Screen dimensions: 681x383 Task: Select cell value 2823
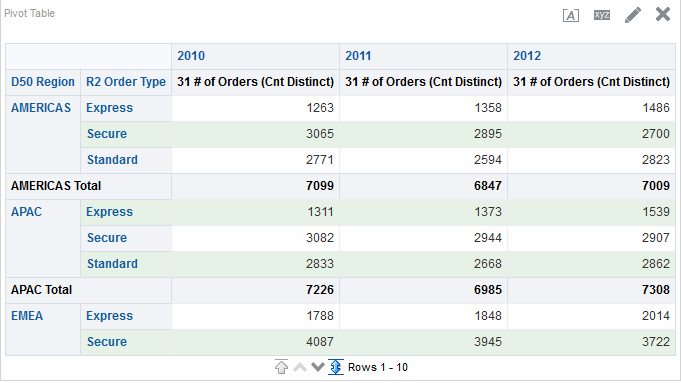[x=656, y=160]
